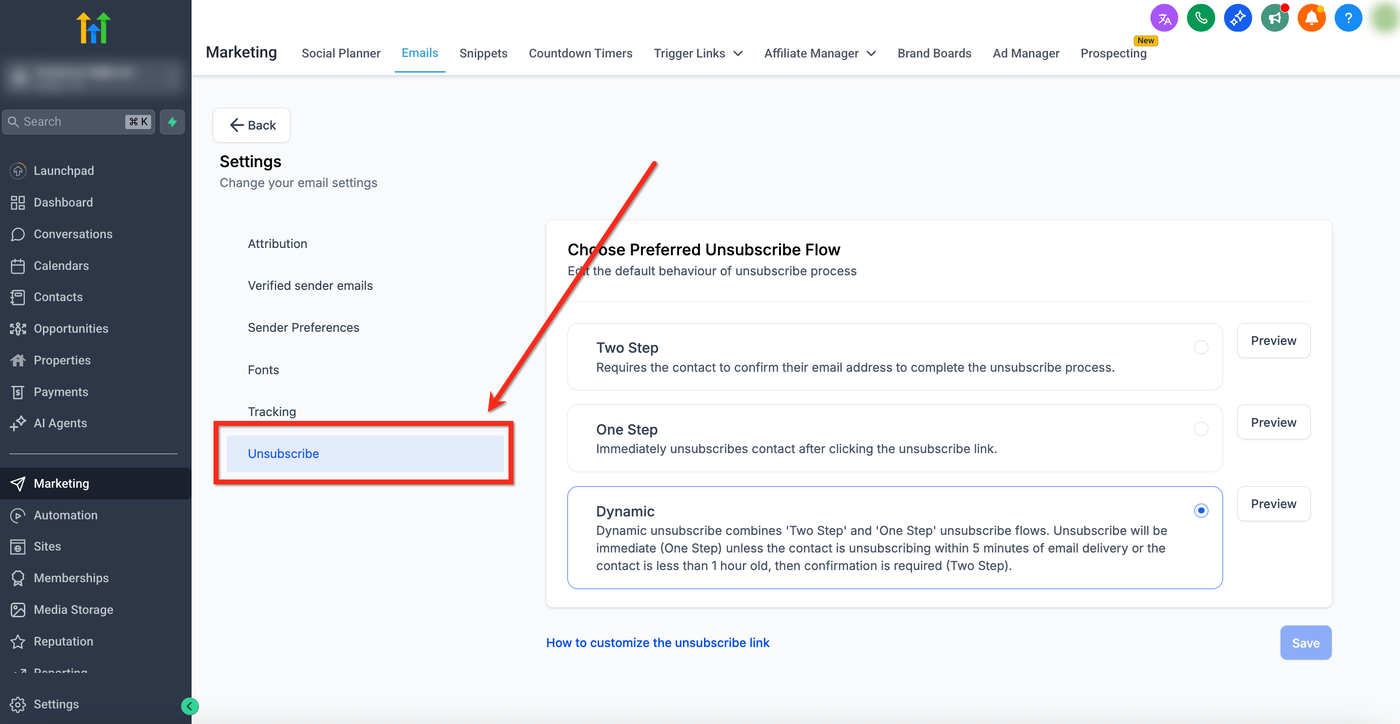Click the Properties house icon in sidebar

point(18,360)
